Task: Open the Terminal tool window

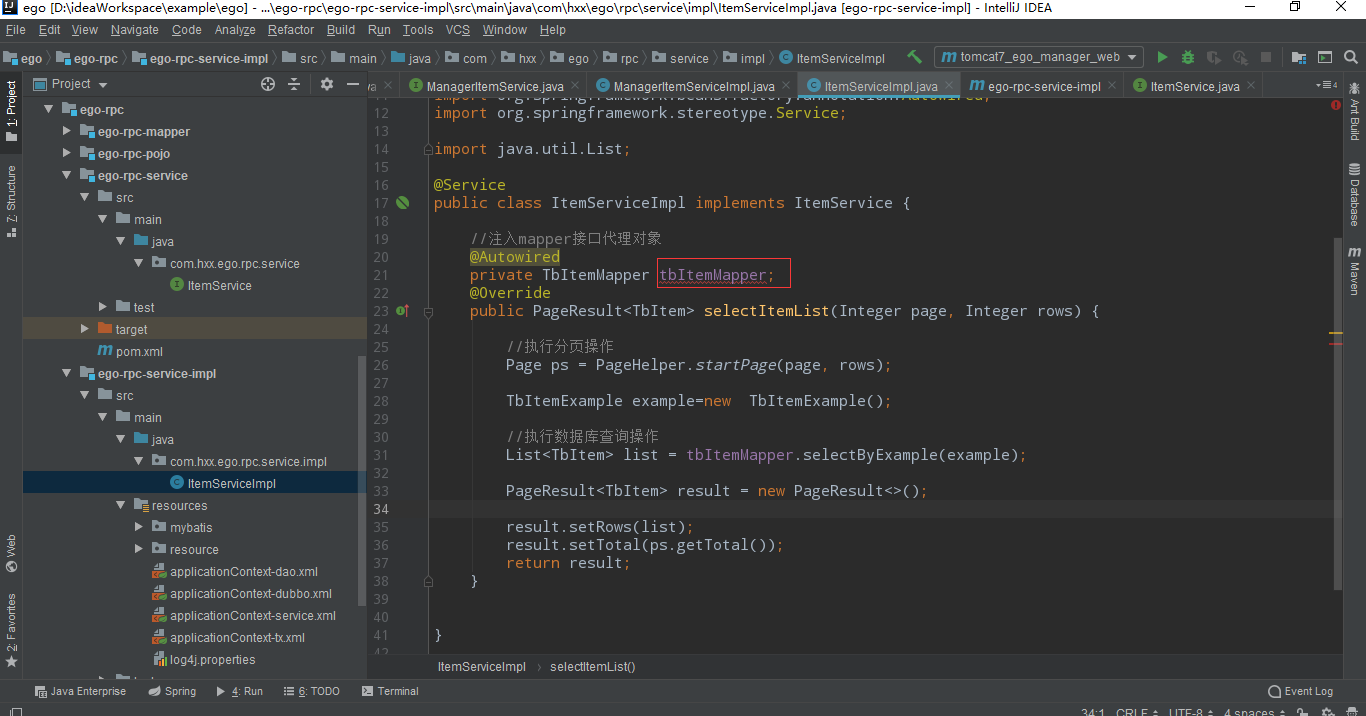Action: tap(390, 691)
